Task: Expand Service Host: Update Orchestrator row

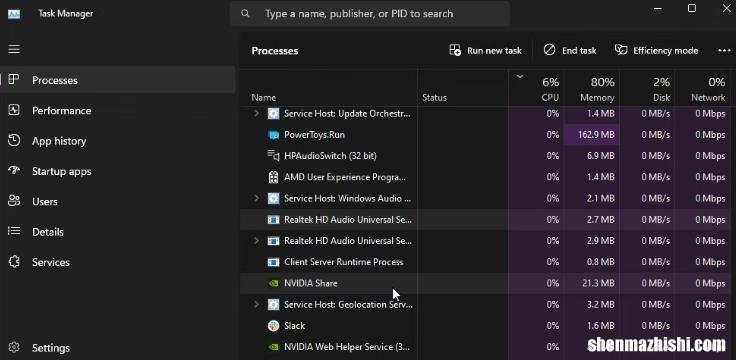Action: coord(256,114)
